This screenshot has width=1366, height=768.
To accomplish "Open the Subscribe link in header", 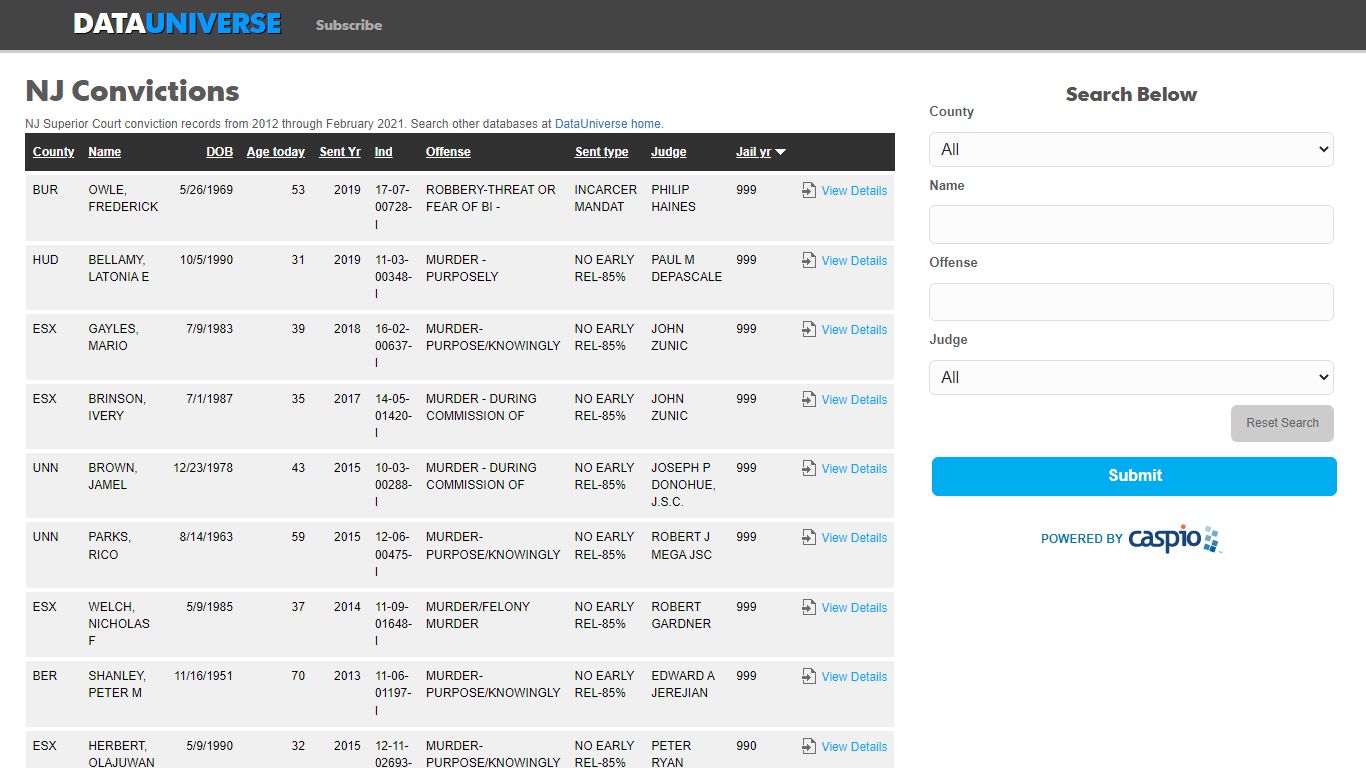I will [349, 25].
